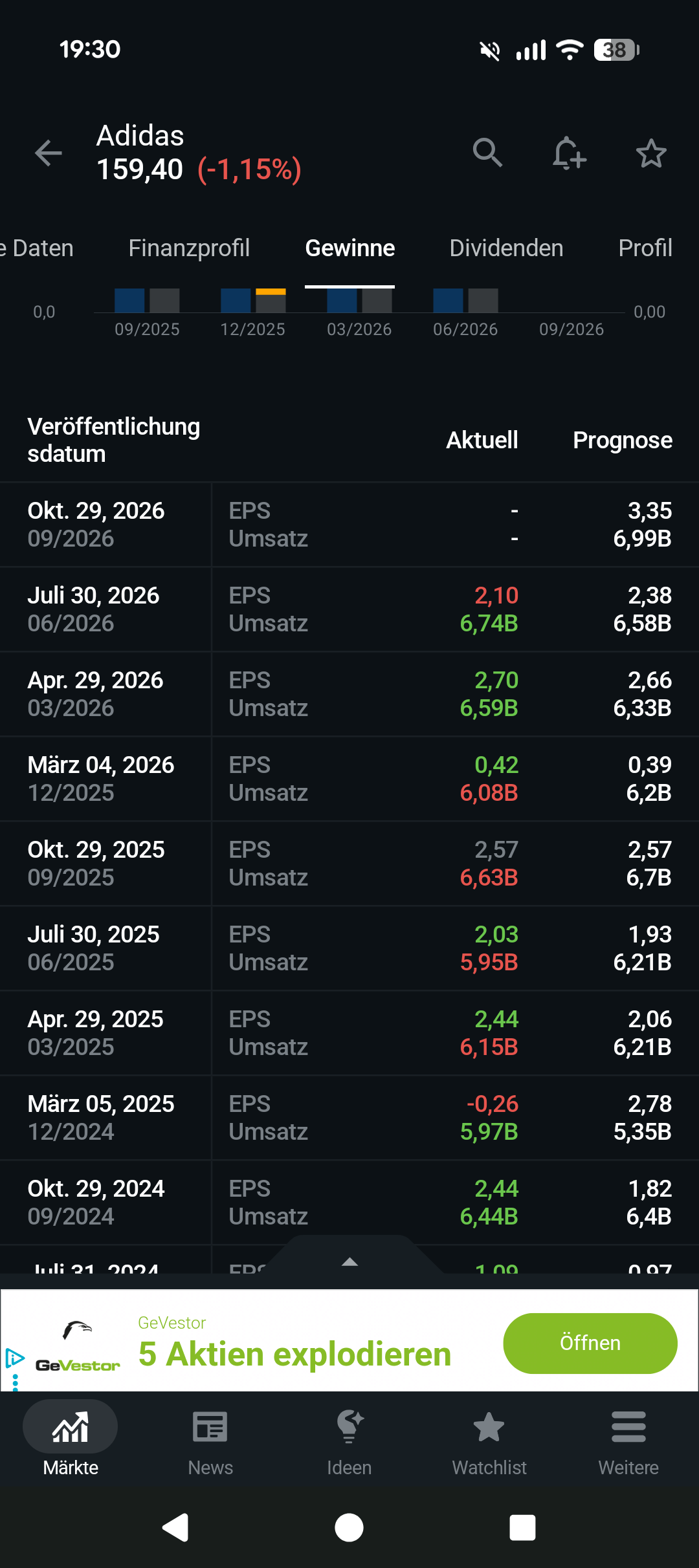Switch to the Finanzprofil tab
Screen dimensions: 699x1568
[189, 248]
